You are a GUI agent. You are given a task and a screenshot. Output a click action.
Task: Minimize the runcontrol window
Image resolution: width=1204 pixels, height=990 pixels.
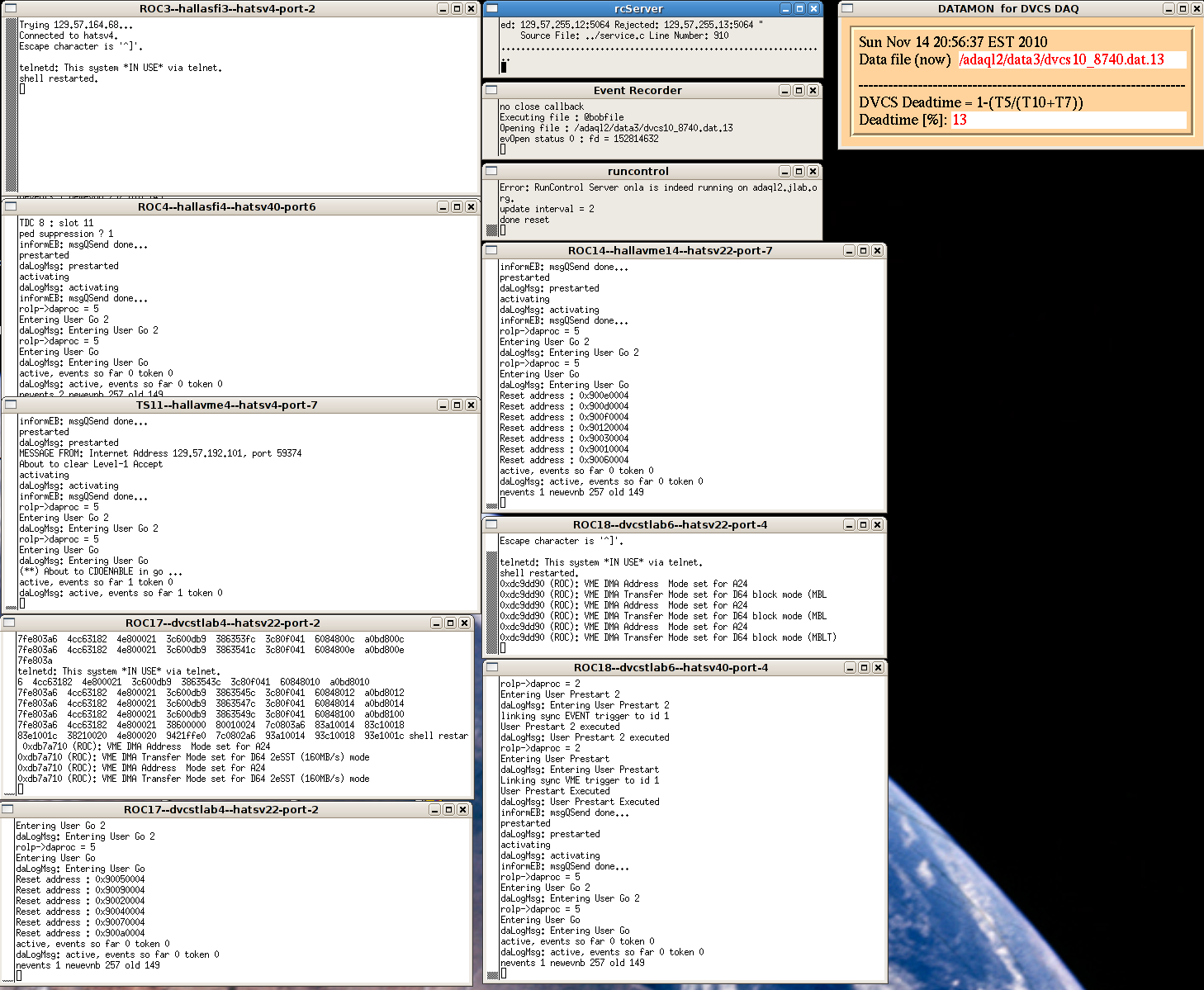pyautogui.click(x=784, y=171)
